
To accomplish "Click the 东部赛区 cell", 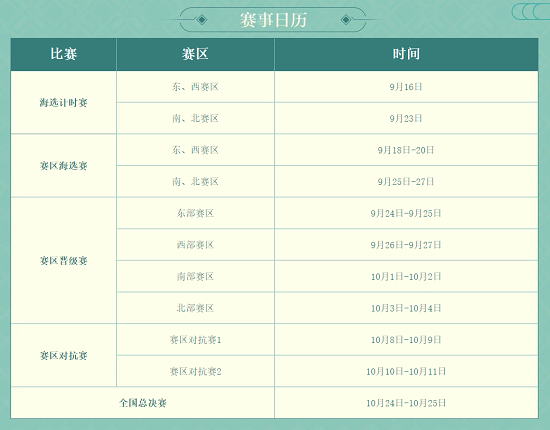I will pos(195,213).
